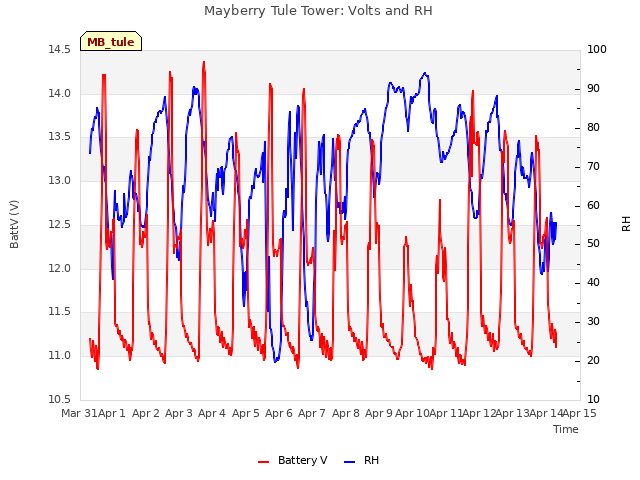Click the Apr 2 date label
Screen dimensions: 640x480
pos(146,413)
